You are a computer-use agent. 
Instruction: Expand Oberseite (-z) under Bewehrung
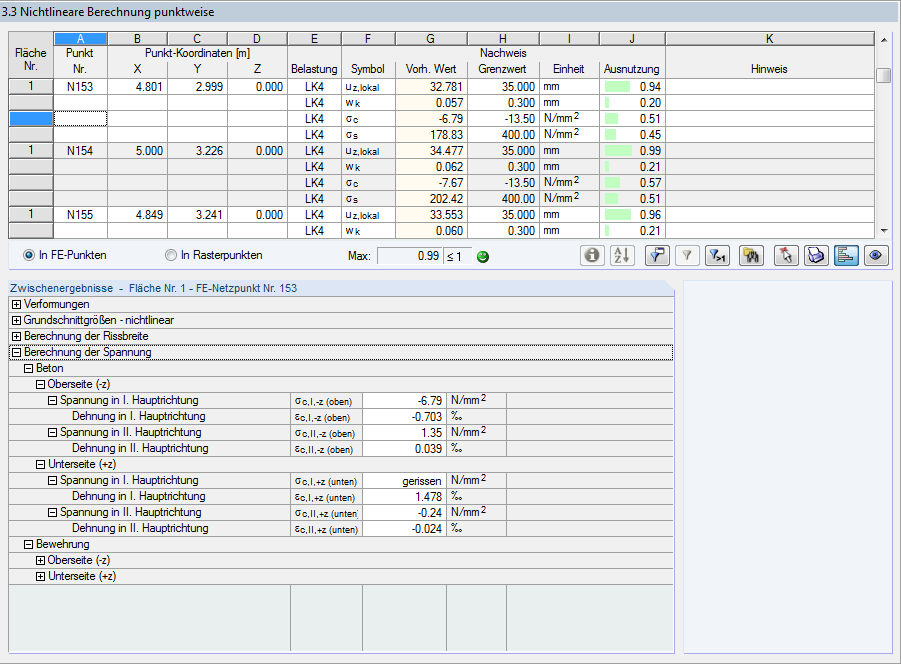(40, 561)
